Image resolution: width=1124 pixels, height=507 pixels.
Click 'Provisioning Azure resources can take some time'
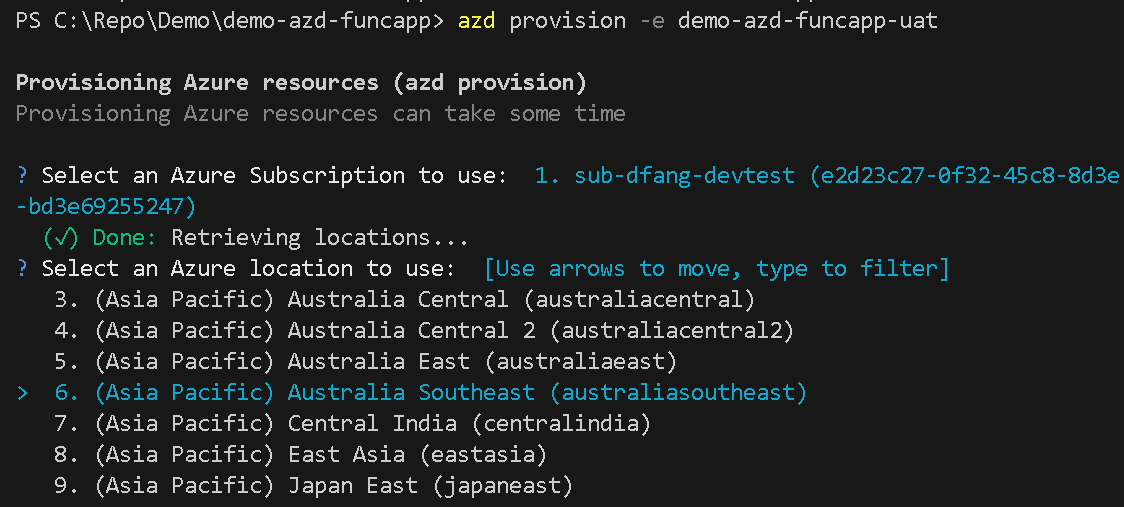point(320,113)
